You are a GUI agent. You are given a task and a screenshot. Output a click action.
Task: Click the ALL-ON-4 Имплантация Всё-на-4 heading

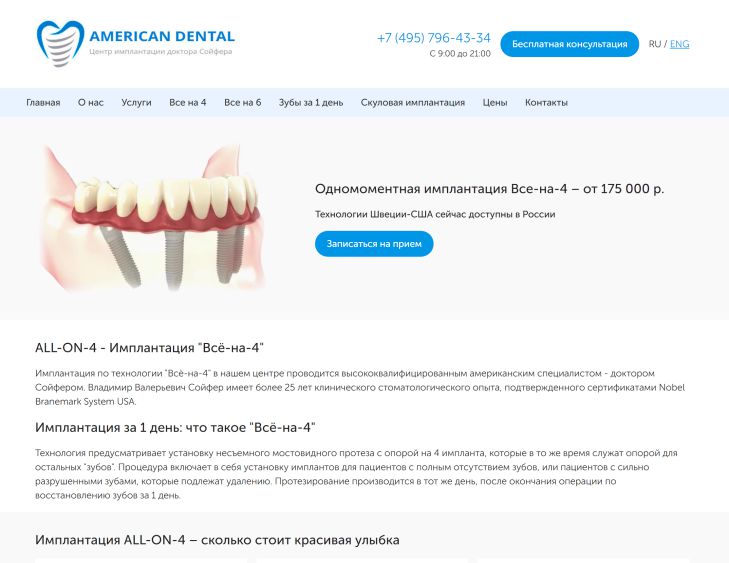(x=149, y=348)
